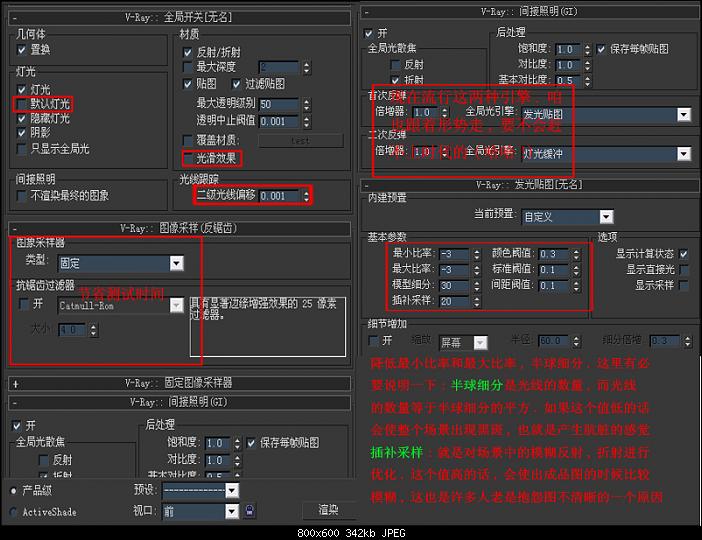The image size is (702, 540).
Task: Toggle the 贴图 maps checkbox
Action: 188,84
